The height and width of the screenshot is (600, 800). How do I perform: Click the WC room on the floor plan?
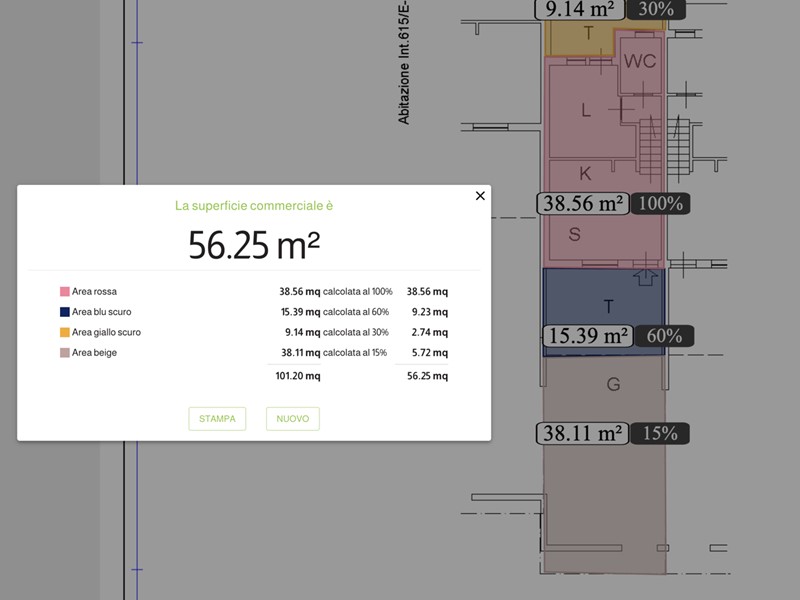(640, 62)
